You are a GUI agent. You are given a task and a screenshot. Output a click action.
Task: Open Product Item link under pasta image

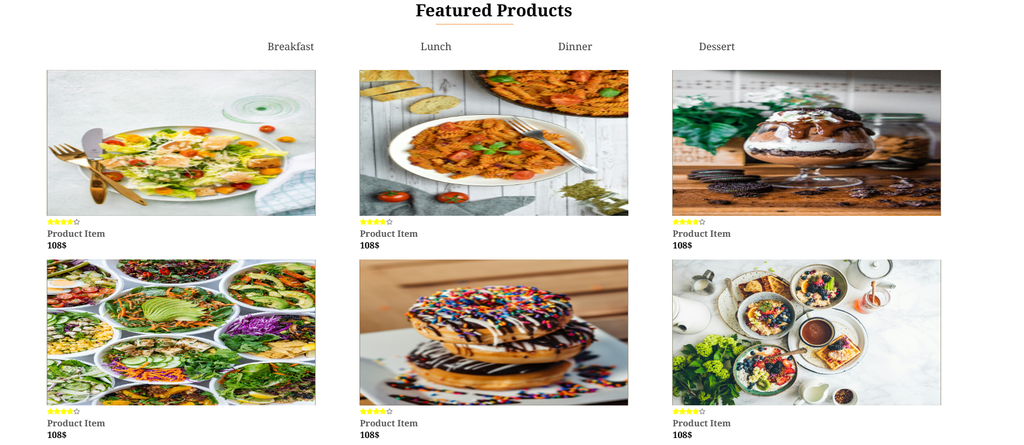389,234
